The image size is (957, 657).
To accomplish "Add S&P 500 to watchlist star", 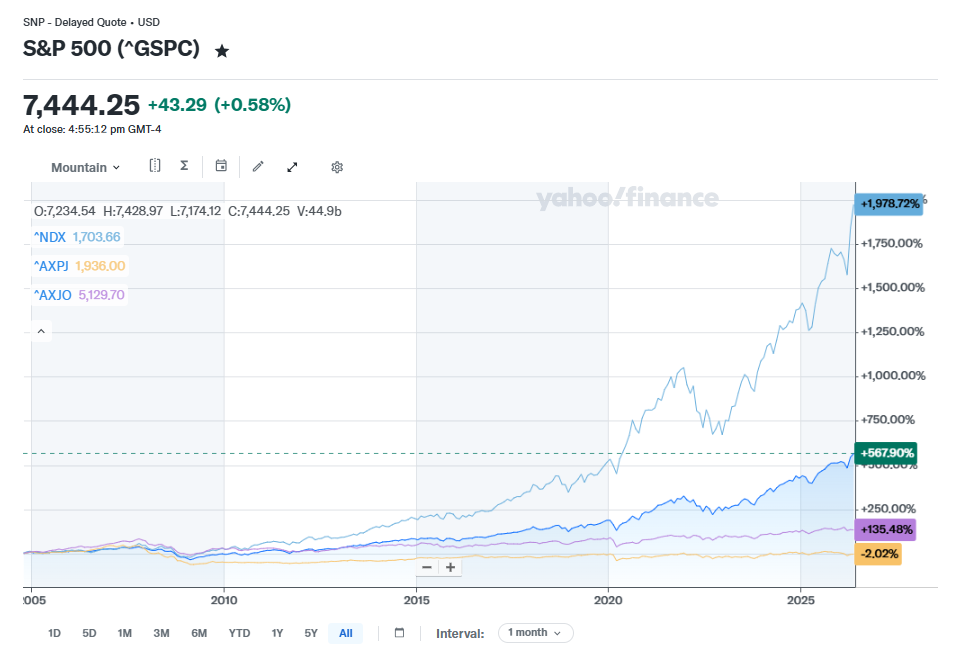I will (x=222, y=51).
